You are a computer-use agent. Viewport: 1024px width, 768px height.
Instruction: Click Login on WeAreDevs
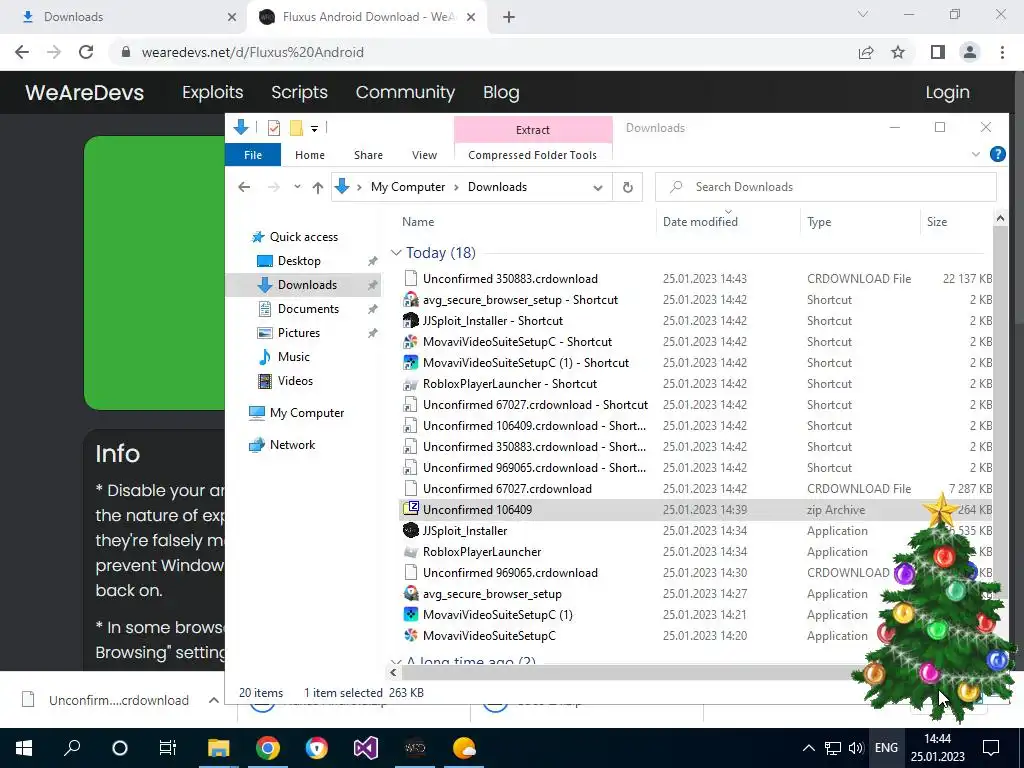[947, 92]
